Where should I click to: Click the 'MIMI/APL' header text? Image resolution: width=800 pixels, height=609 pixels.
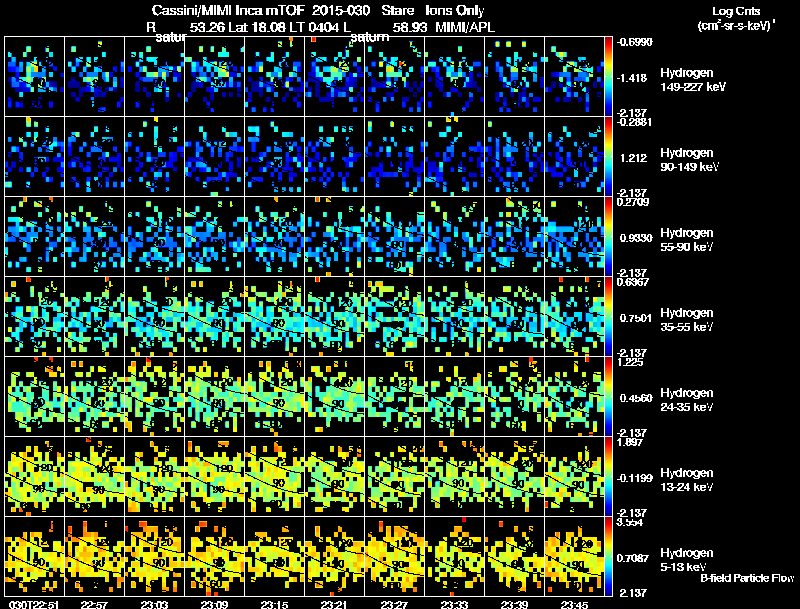465,27
